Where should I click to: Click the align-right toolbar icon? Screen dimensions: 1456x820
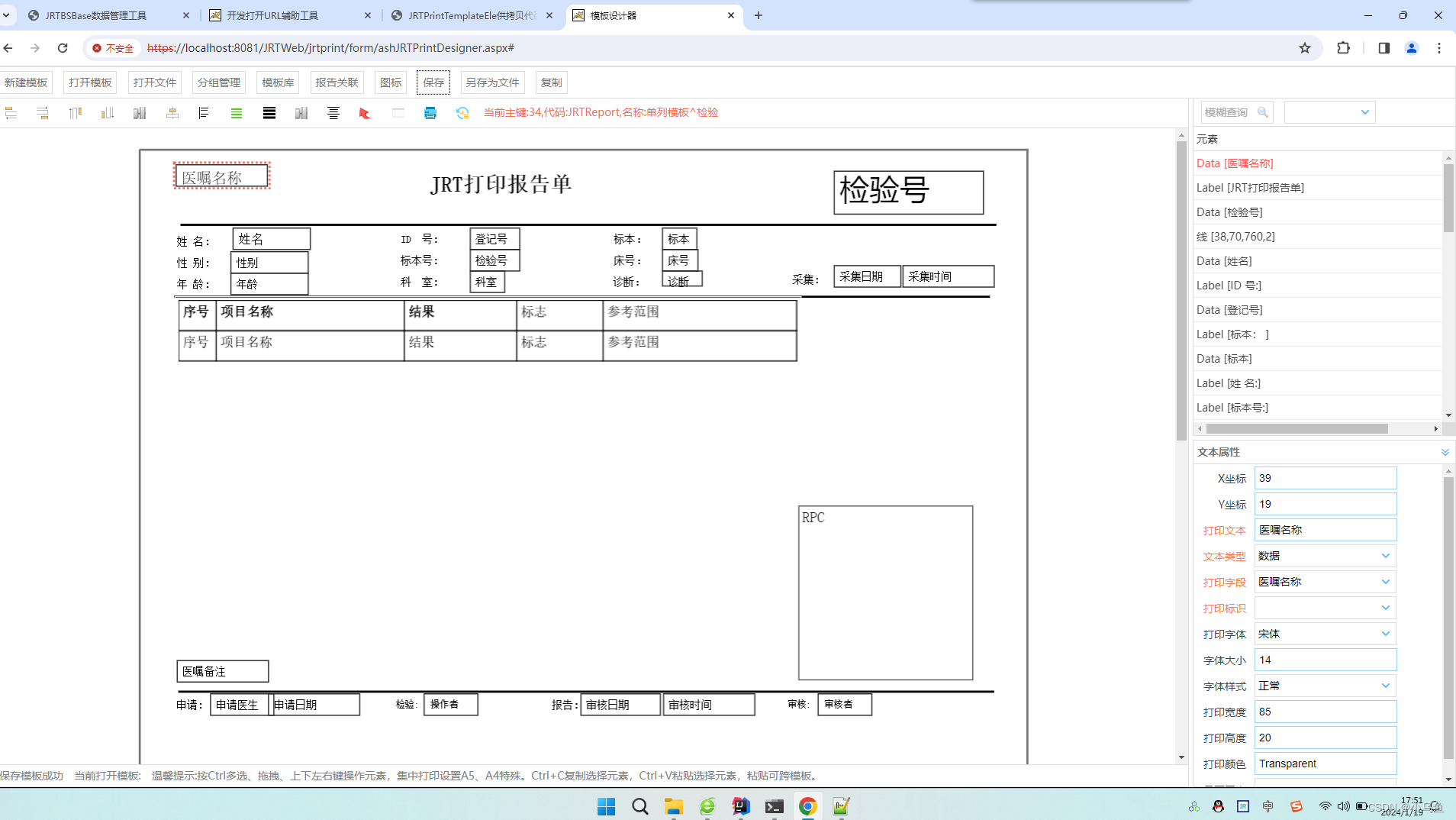[43, 113]
